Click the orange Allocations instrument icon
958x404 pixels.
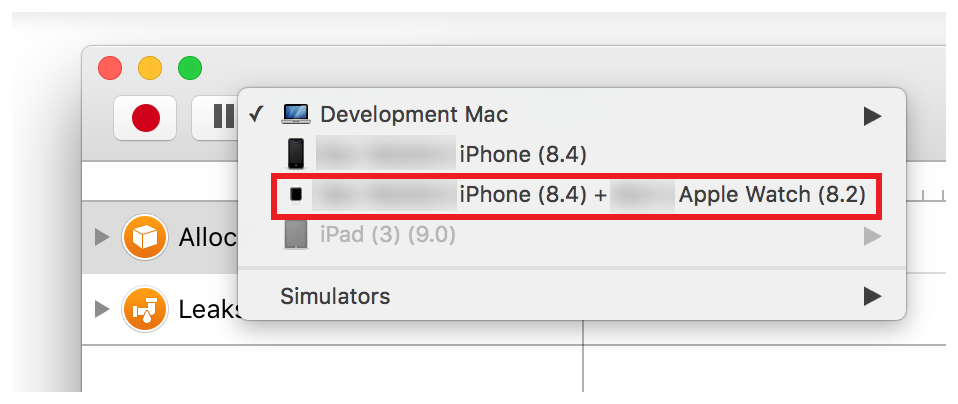pos(144,238)
